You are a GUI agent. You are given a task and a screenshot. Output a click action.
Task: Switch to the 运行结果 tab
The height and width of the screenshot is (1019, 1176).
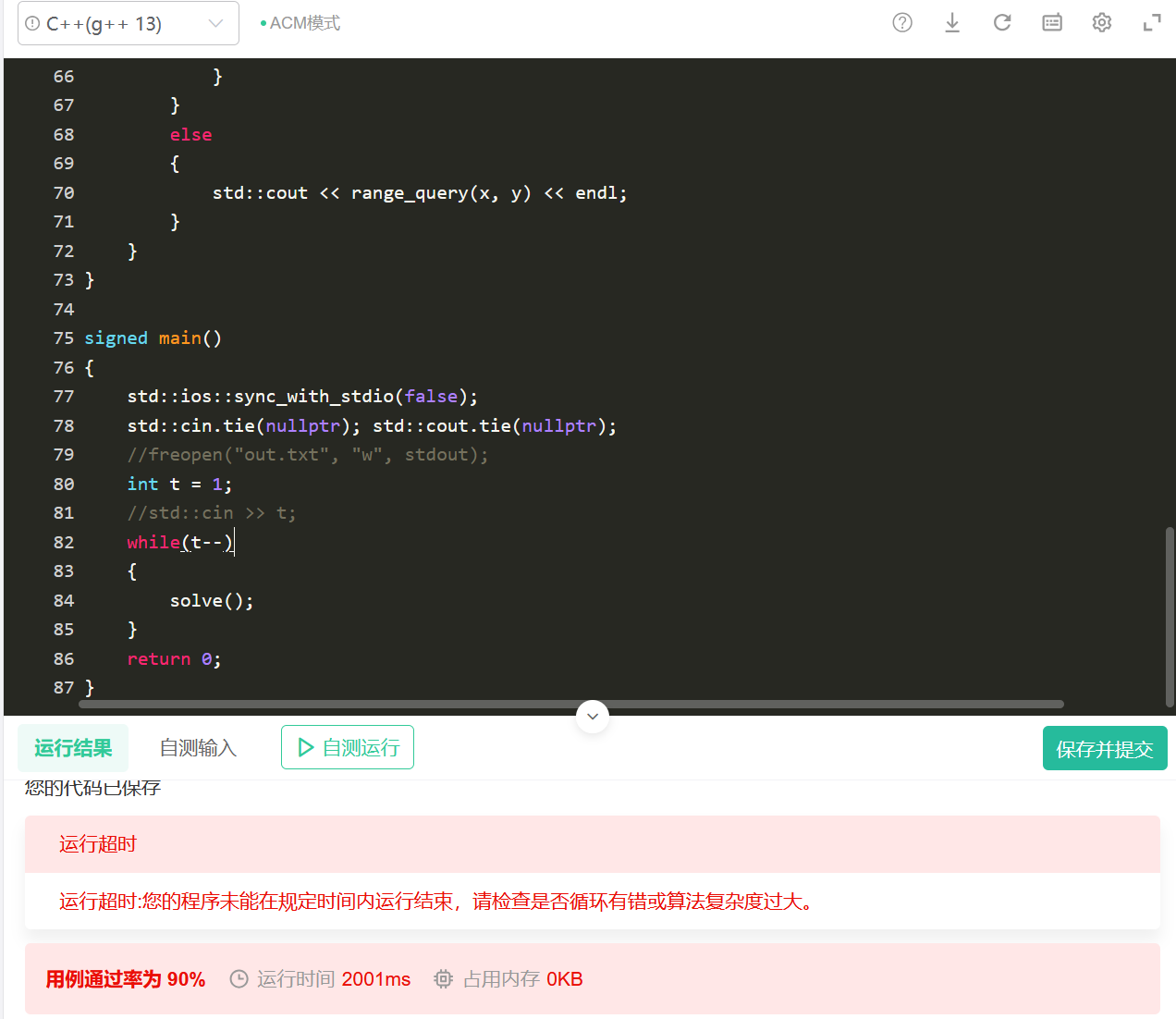[73, 748]
